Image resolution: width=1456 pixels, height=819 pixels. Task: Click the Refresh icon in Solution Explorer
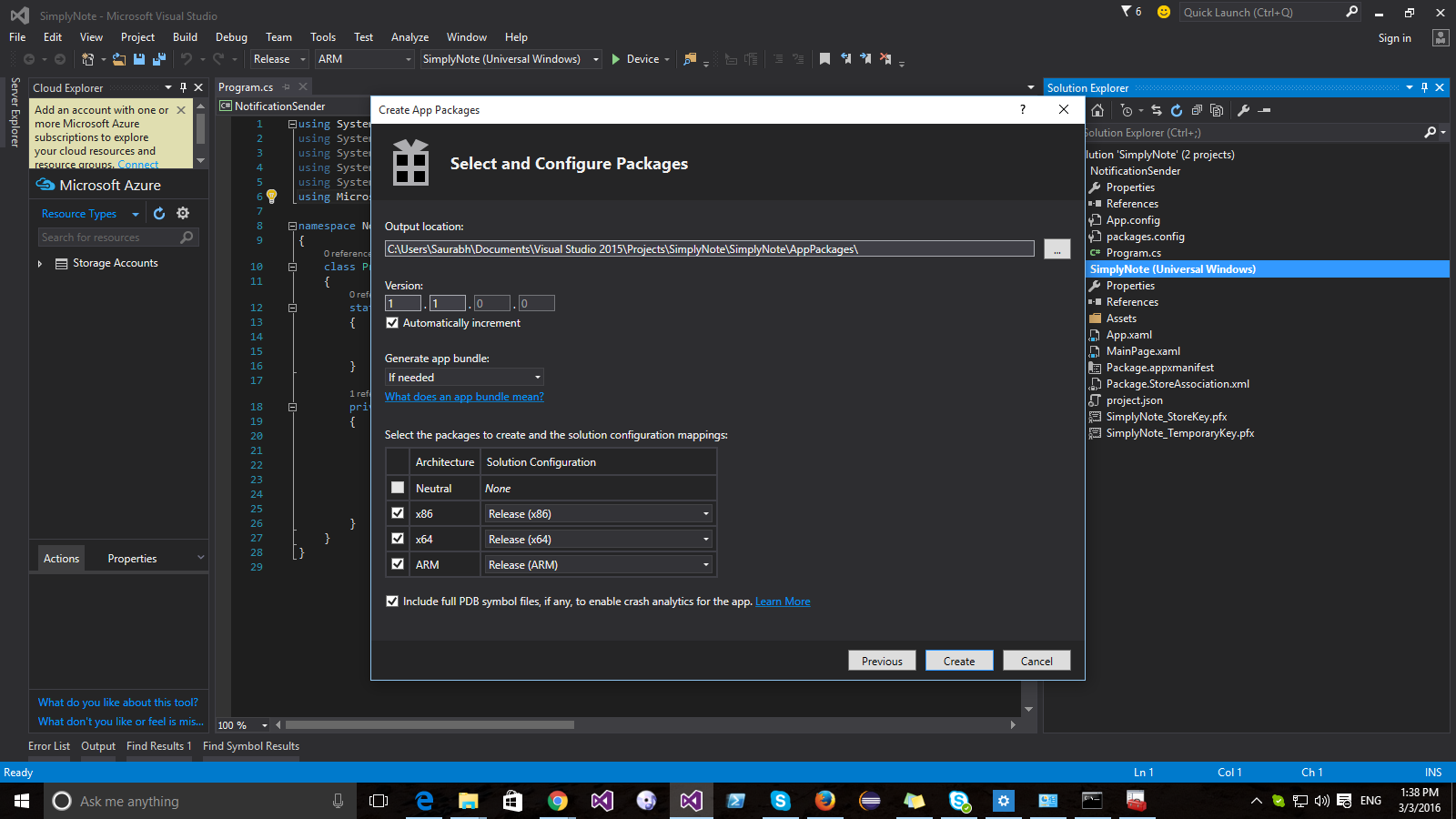pyautogui.click(x=1176, y=110)
